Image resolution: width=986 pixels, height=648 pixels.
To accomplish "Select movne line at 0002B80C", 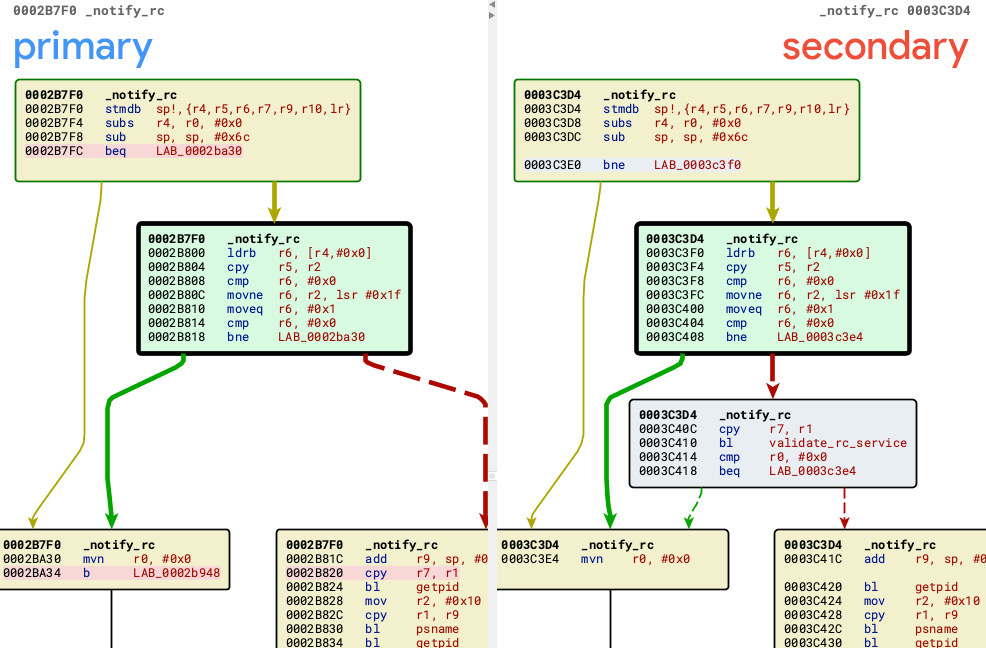I will (x=274, y=294).
